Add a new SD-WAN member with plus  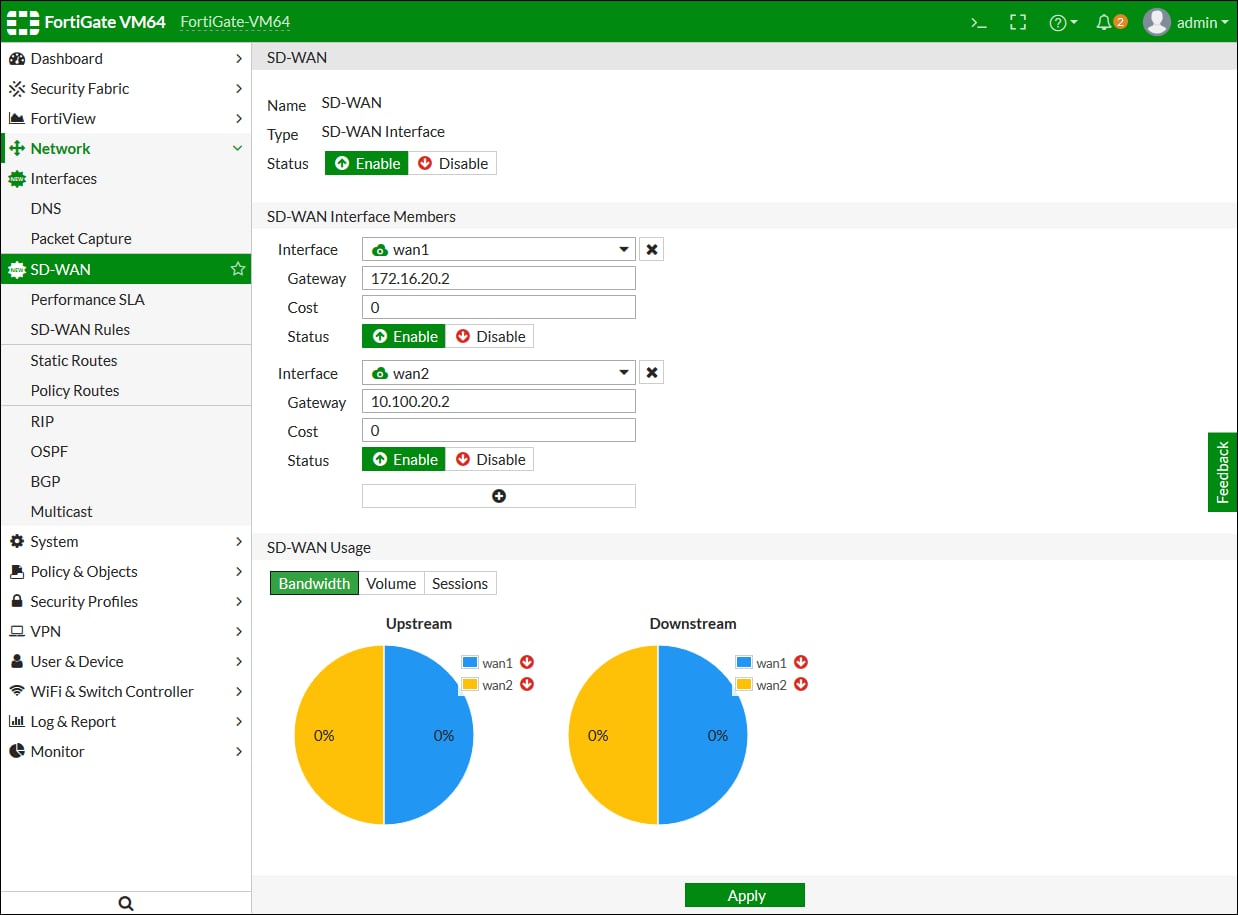(499, 496)
